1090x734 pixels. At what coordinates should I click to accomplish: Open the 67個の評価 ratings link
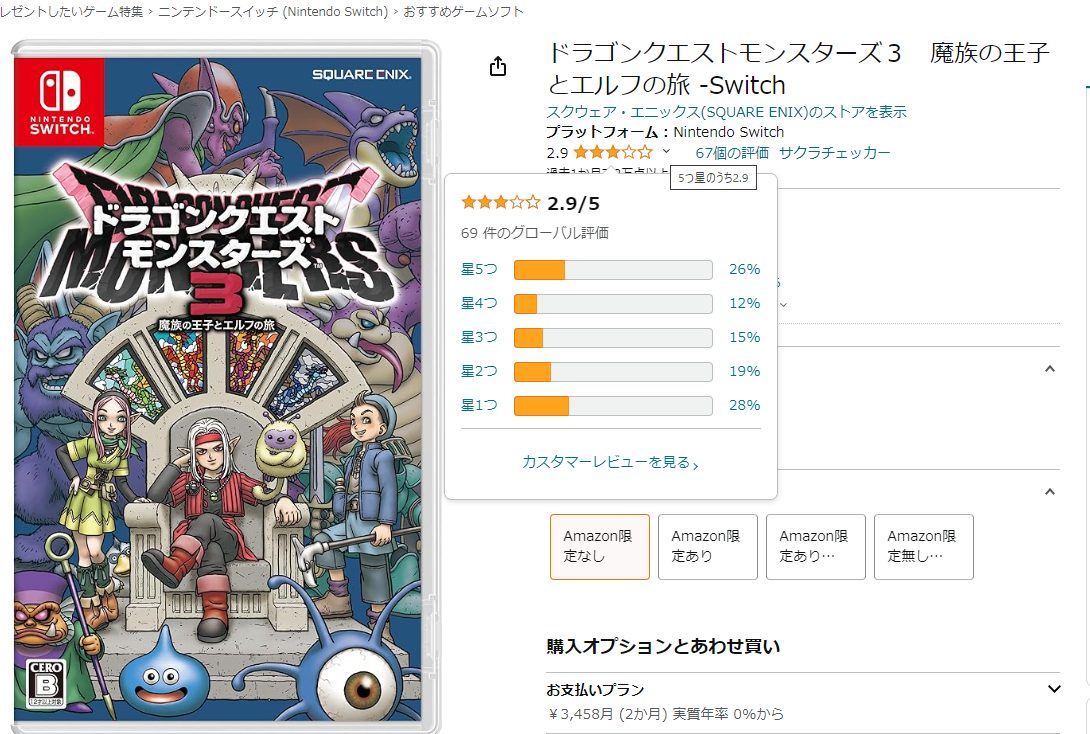(732, 153)
